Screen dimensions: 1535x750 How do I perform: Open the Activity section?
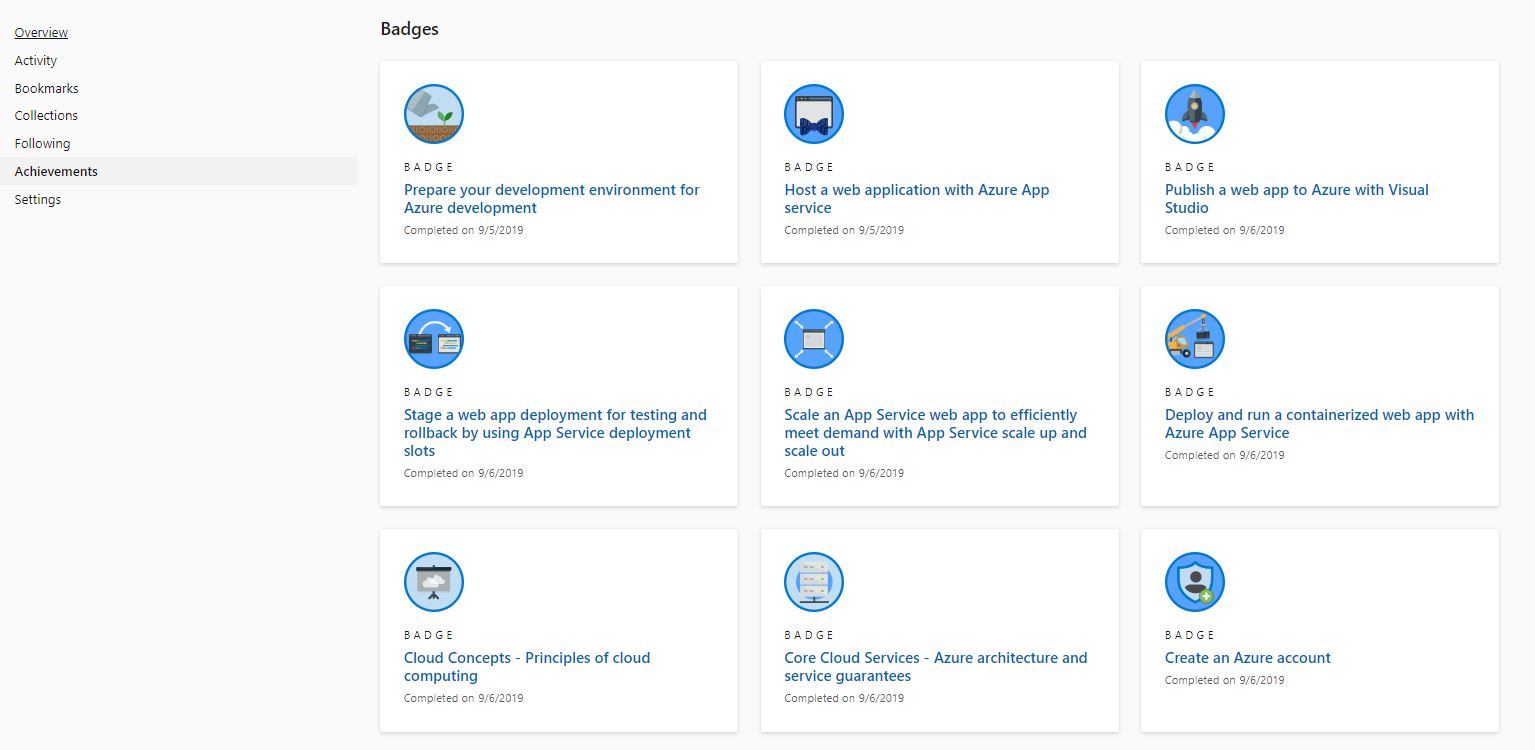tap(36, 61)
